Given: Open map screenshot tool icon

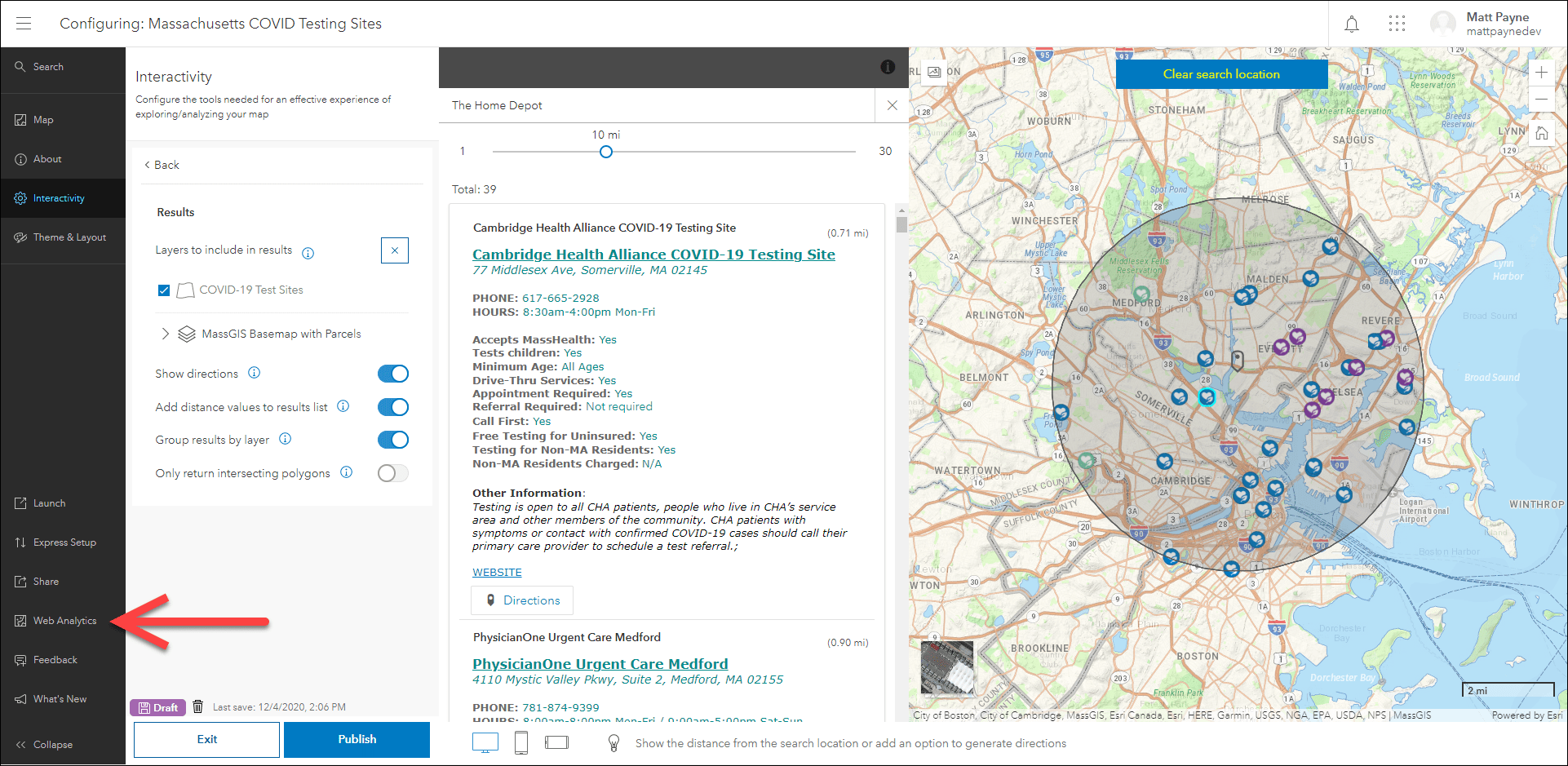Looking at the screenshot, I should (x=934, y=72).
